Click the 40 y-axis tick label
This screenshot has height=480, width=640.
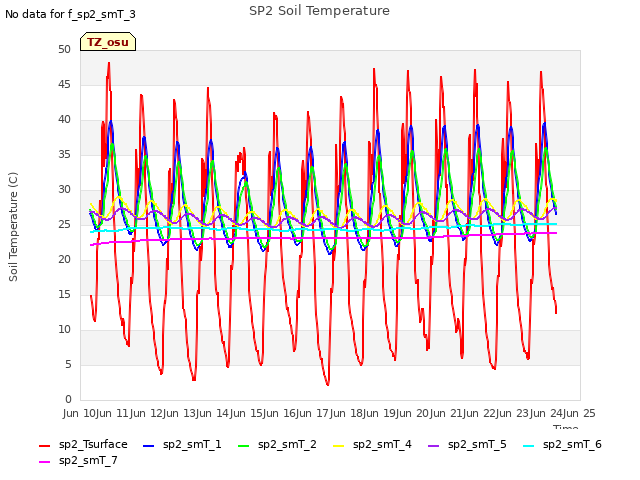pyautogui.click(x=64, y=120)
